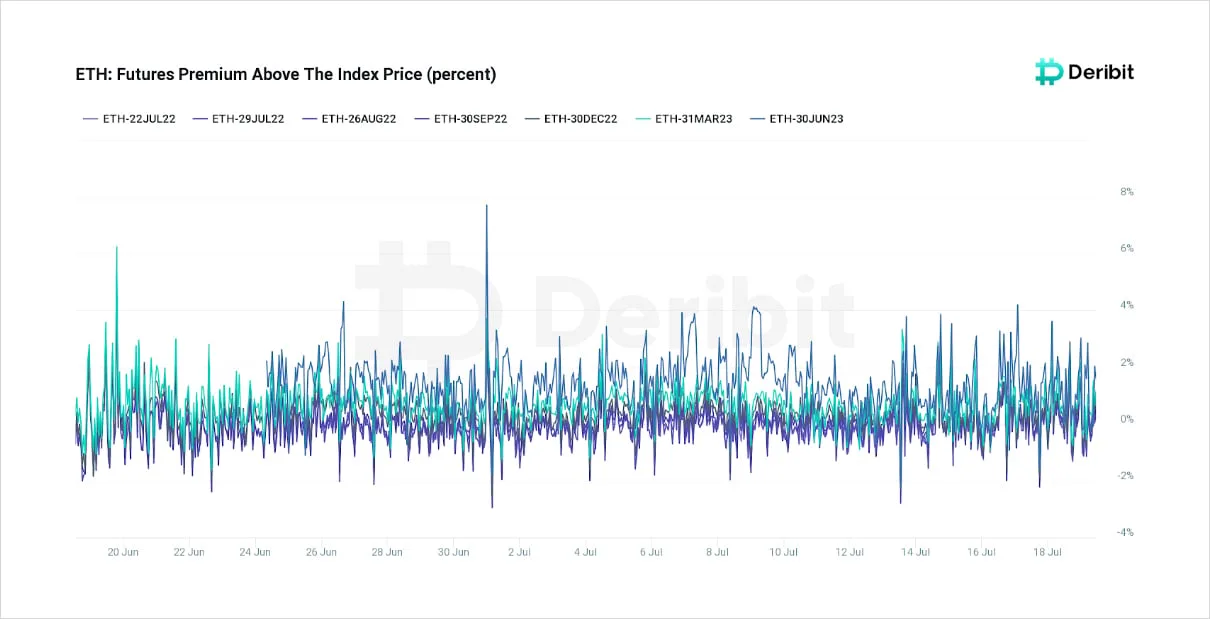Toggle the ETH-31MAR23 legend series
Viewport: 1210px width, 619px height.
684,119
